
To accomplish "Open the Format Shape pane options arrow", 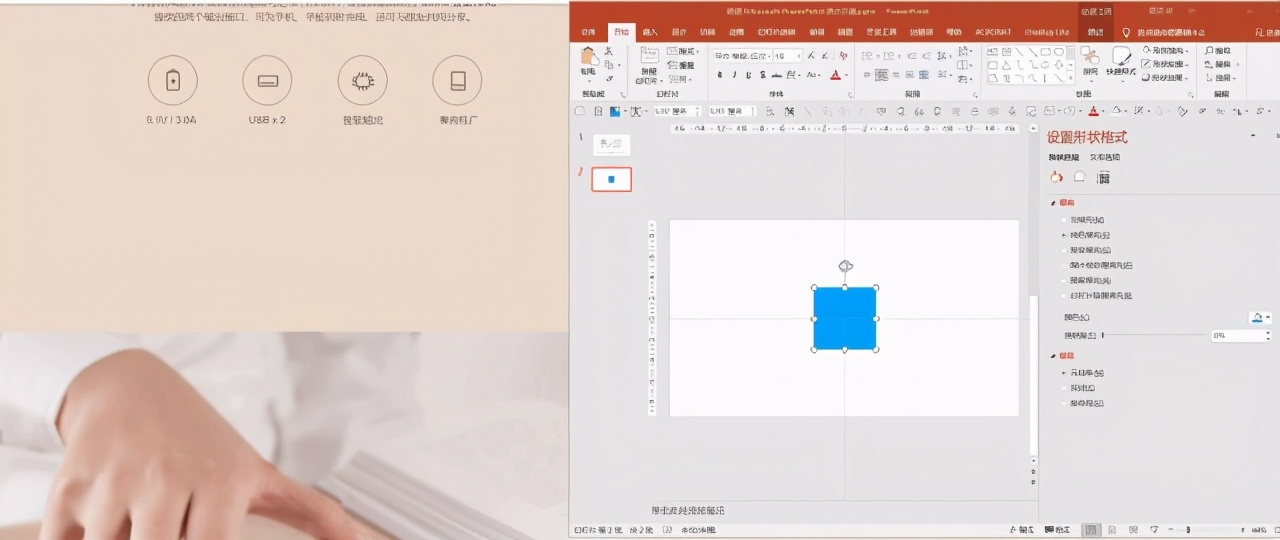I will pos(1253,136).
